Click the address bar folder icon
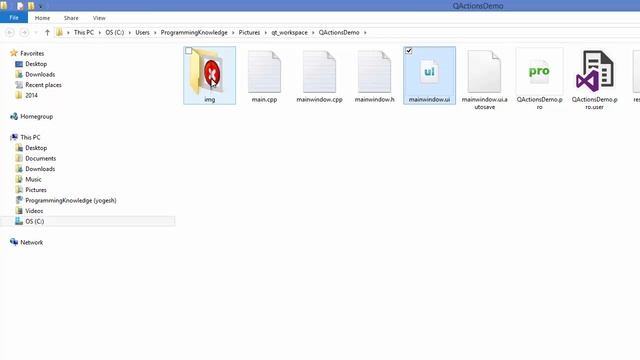The height and width of the screenshot is (360, 640). click(x=60, y=32)
